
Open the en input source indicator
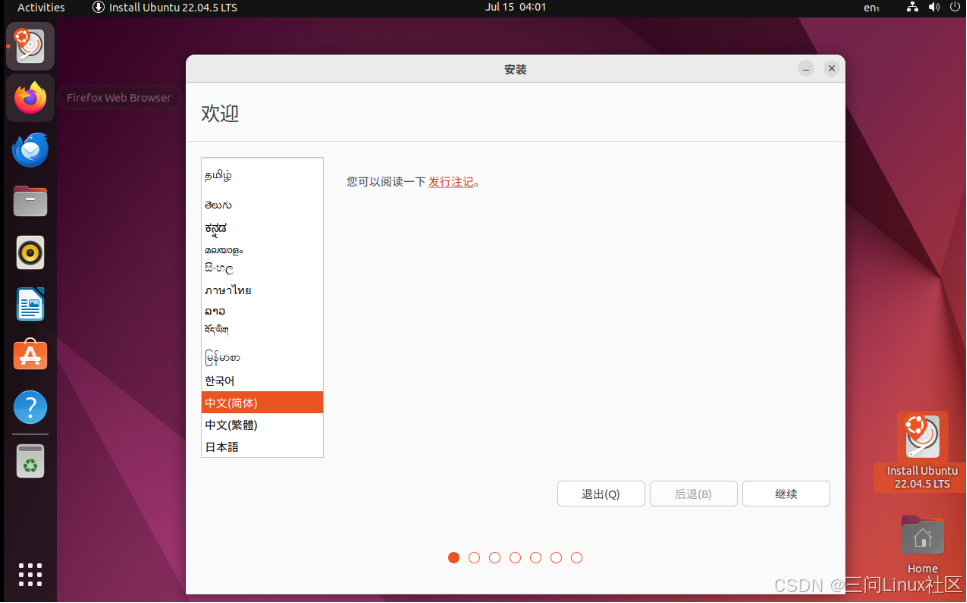pyautogui.click(x=871, y=7)
